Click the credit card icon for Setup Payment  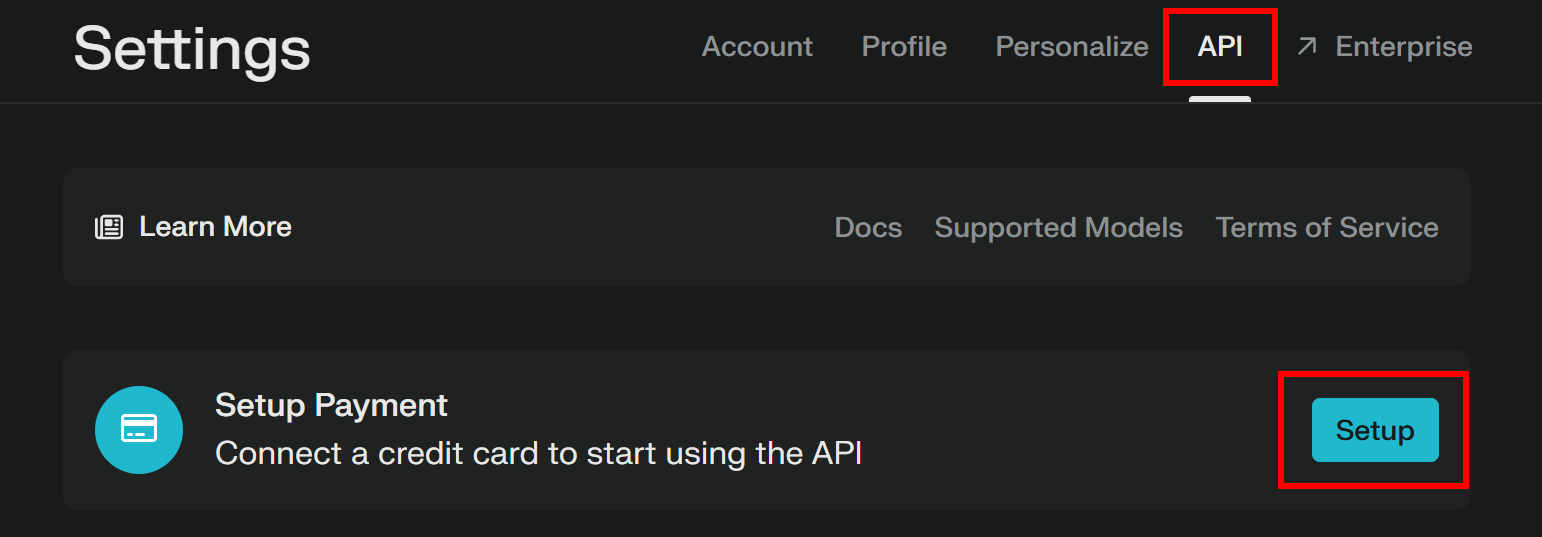pyautogui.click(x=139, y=430)
